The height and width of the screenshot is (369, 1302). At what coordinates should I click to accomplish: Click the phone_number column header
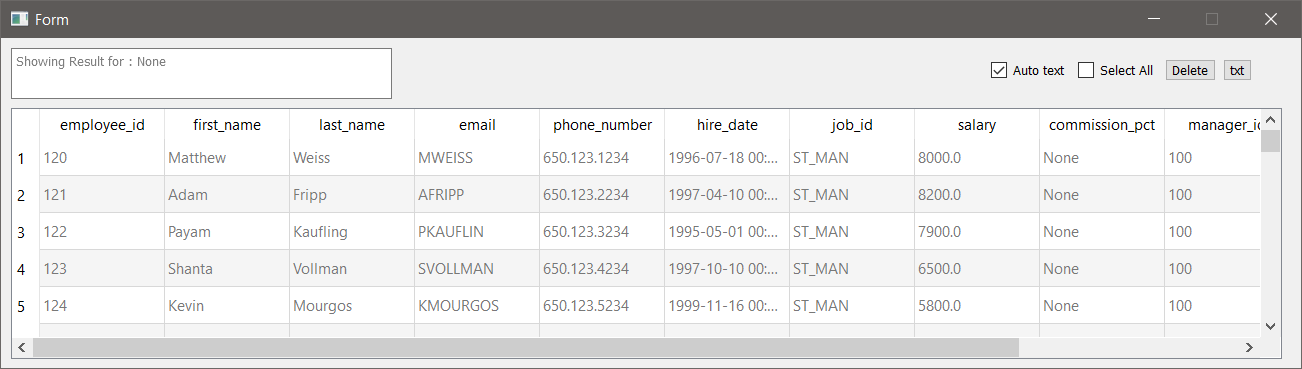[602, 125]
